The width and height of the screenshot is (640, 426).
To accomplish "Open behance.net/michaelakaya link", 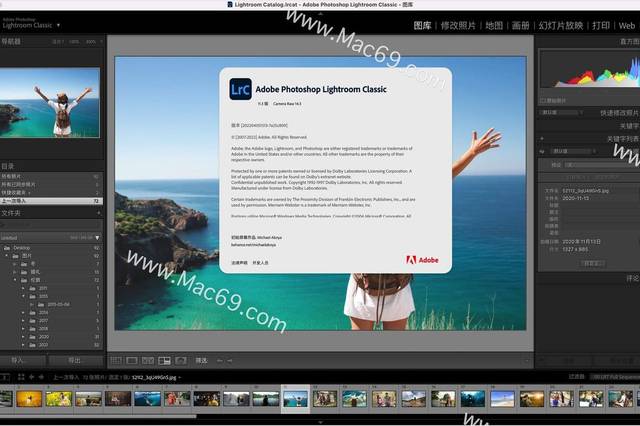I will click(253, 245).
